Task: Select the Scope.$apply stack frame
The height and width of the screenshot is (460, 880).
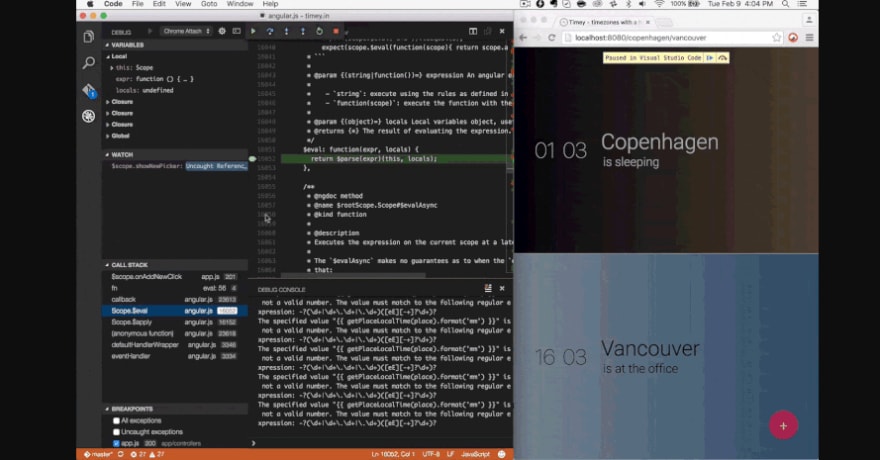Action: tap(175, 322)
